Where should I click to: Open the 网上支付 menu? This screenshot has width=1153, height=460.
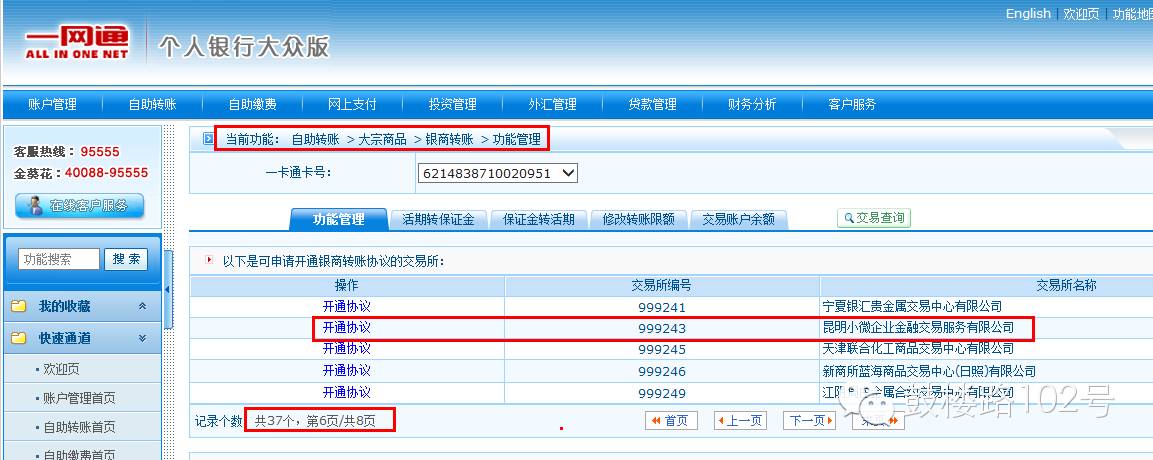352,104
